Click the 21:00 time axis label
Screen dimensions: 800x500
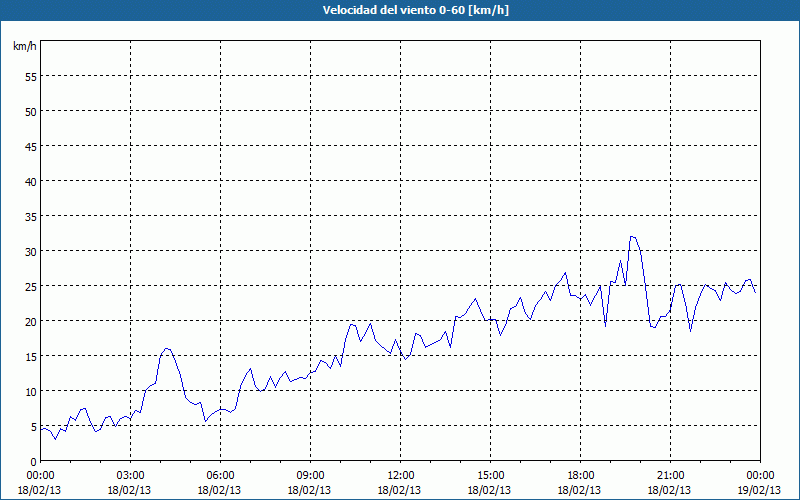point(670,476)
